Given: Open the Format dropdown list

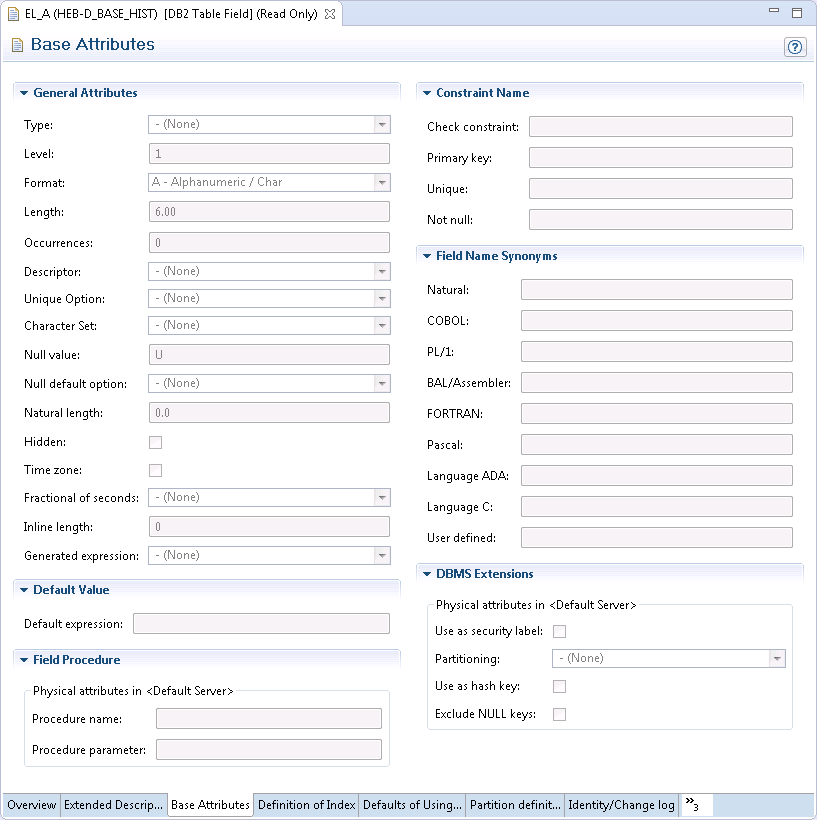Looking at the screenshot, I should click(381, 182).
